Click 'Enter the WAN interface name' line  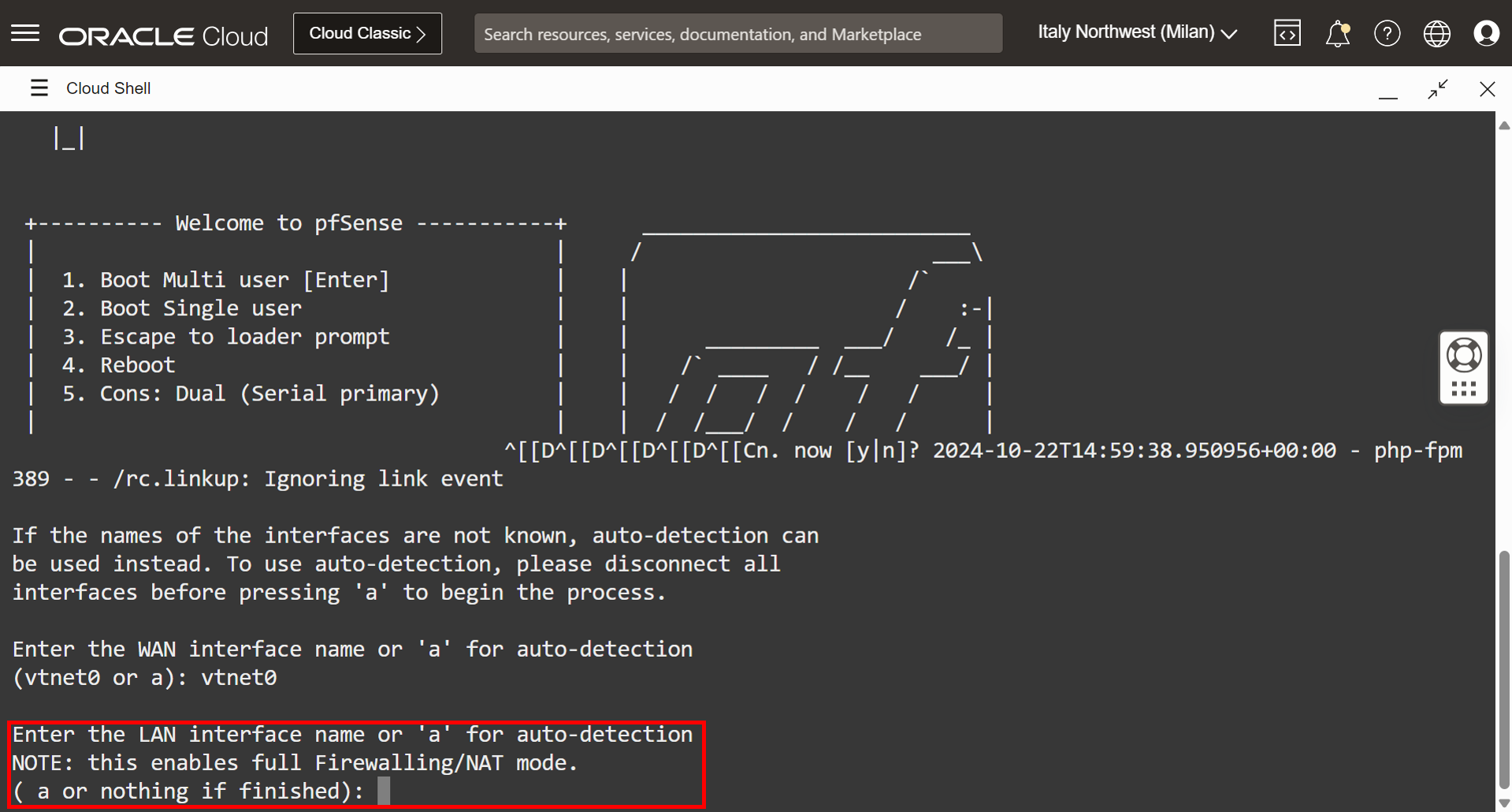pyautogui.click(x=352, y=649)
